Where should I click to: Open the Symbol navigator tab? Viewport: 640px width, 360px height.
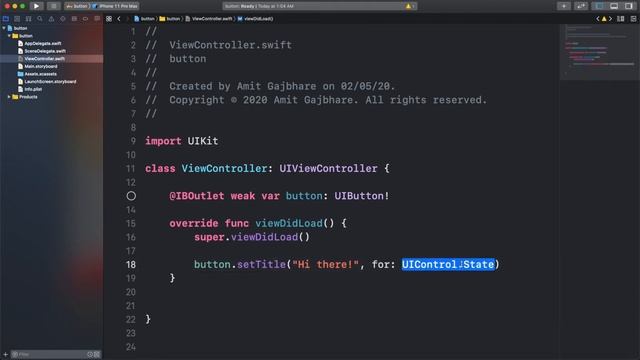click(x=29, y=19)
